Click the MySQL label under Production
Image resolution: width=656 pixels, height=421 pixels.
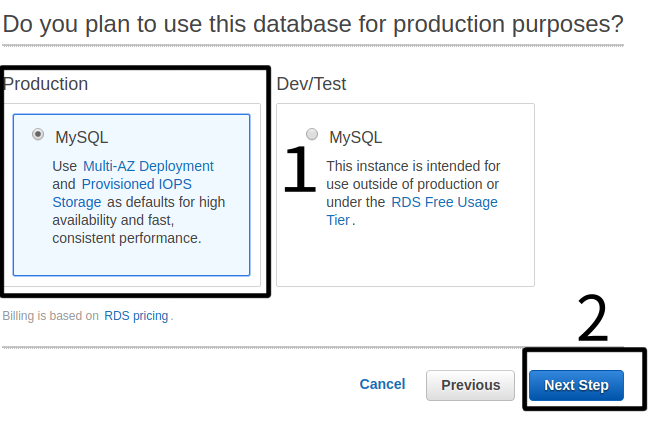point(81,137)
